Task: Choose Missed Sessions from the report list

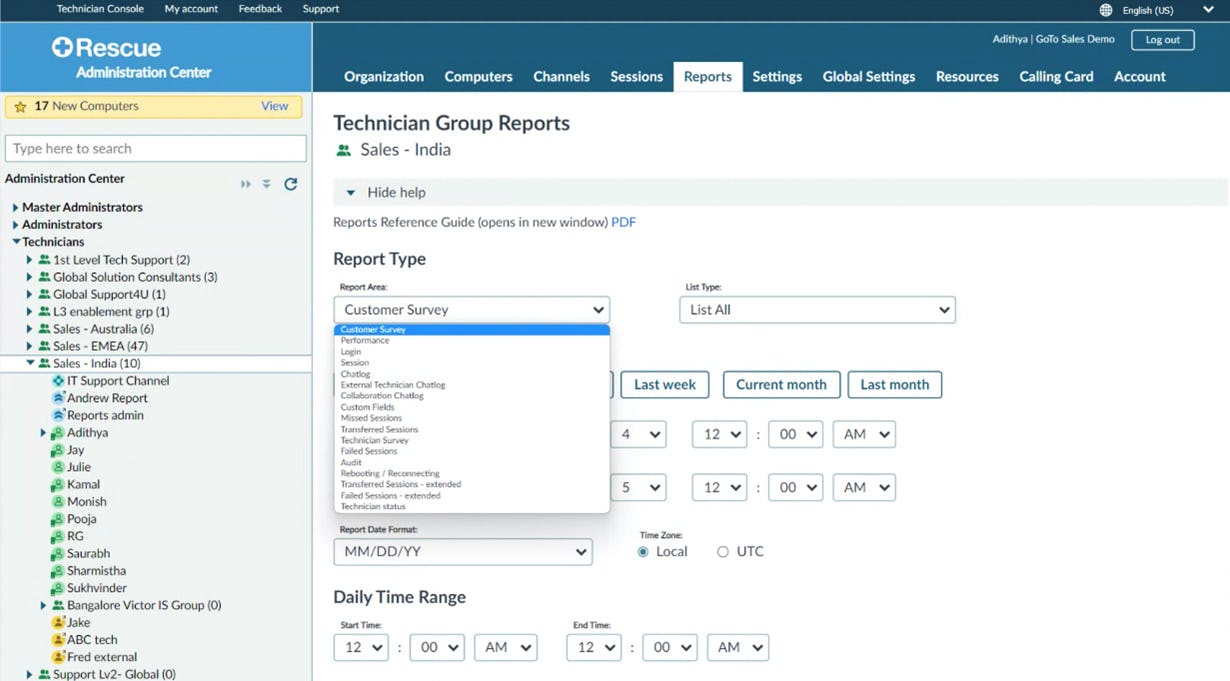Action: [371, 418]
